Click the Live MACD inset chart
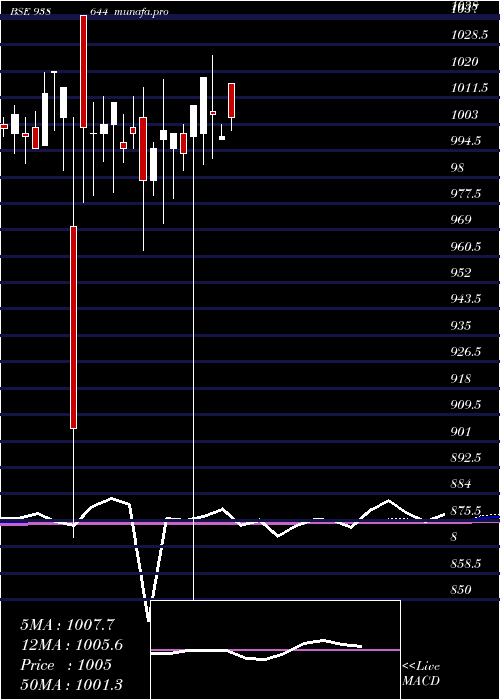 pos(275,650)
